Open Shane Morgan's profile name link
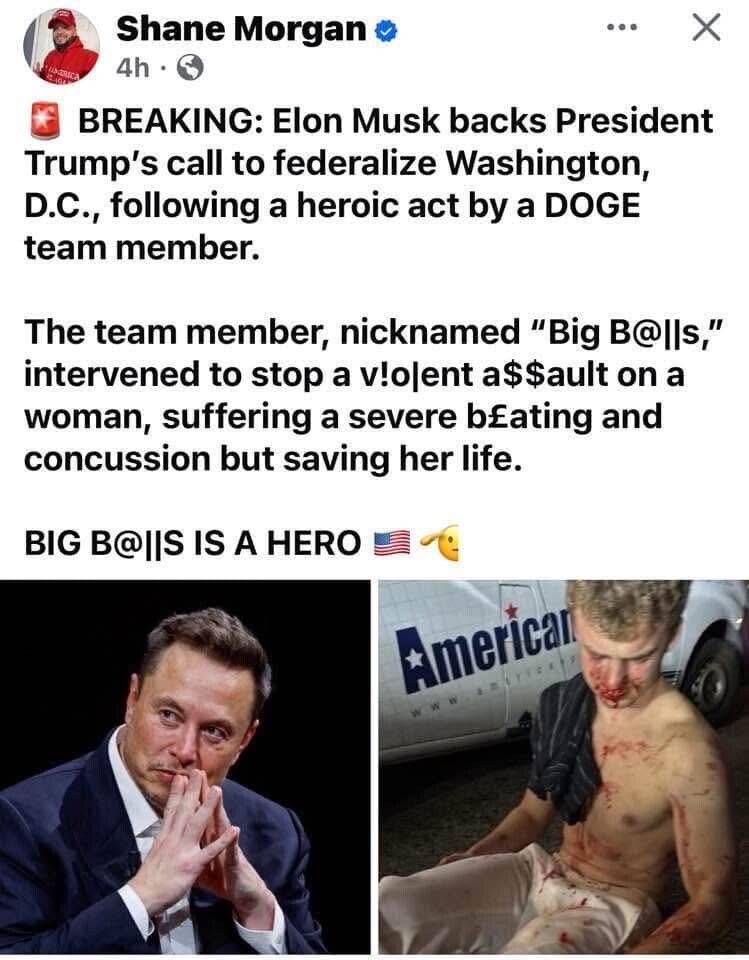The height and width of the screenshot is (960, 749). 241,29
